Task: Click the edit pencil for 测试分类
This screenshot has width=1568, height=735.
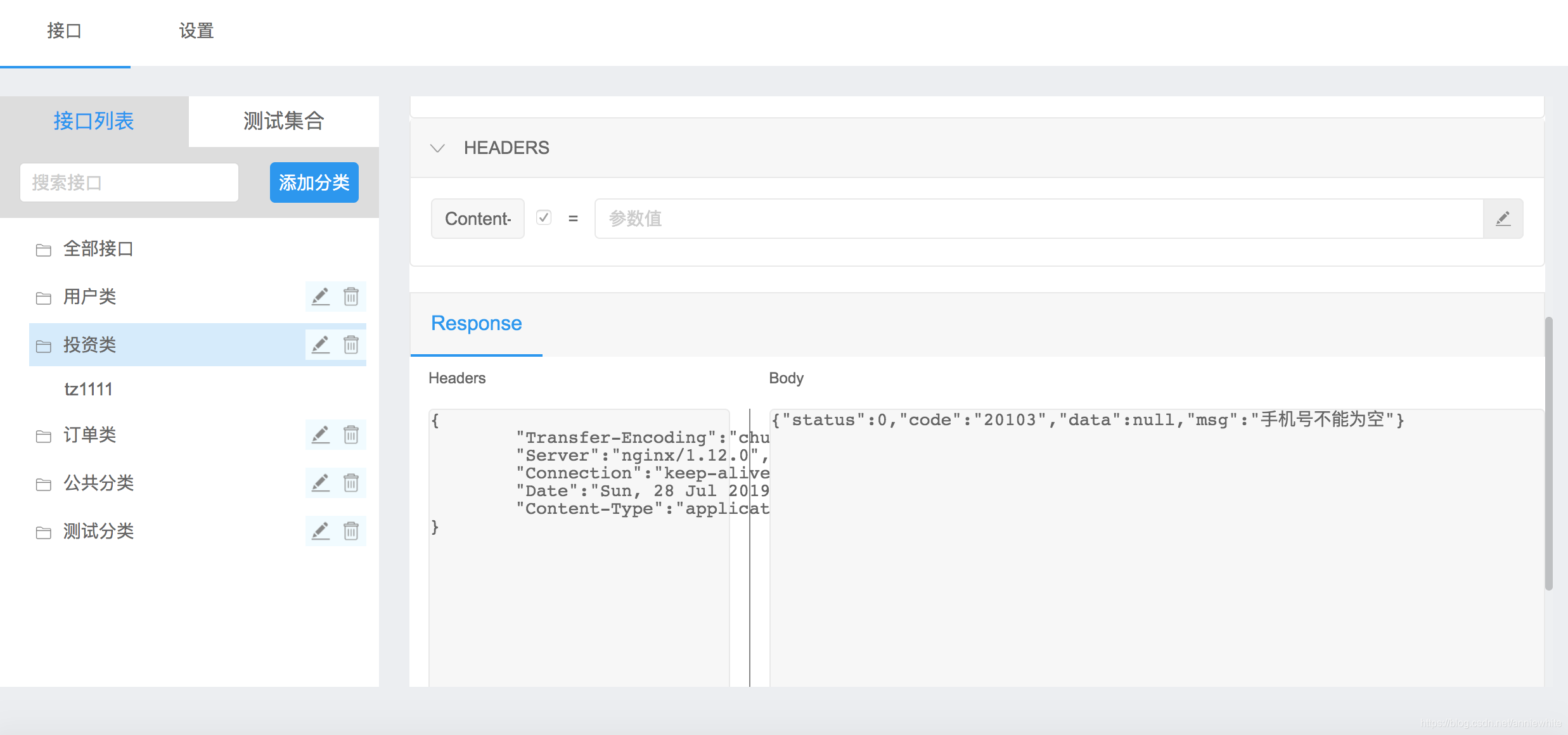Action: tap(321, 531)
